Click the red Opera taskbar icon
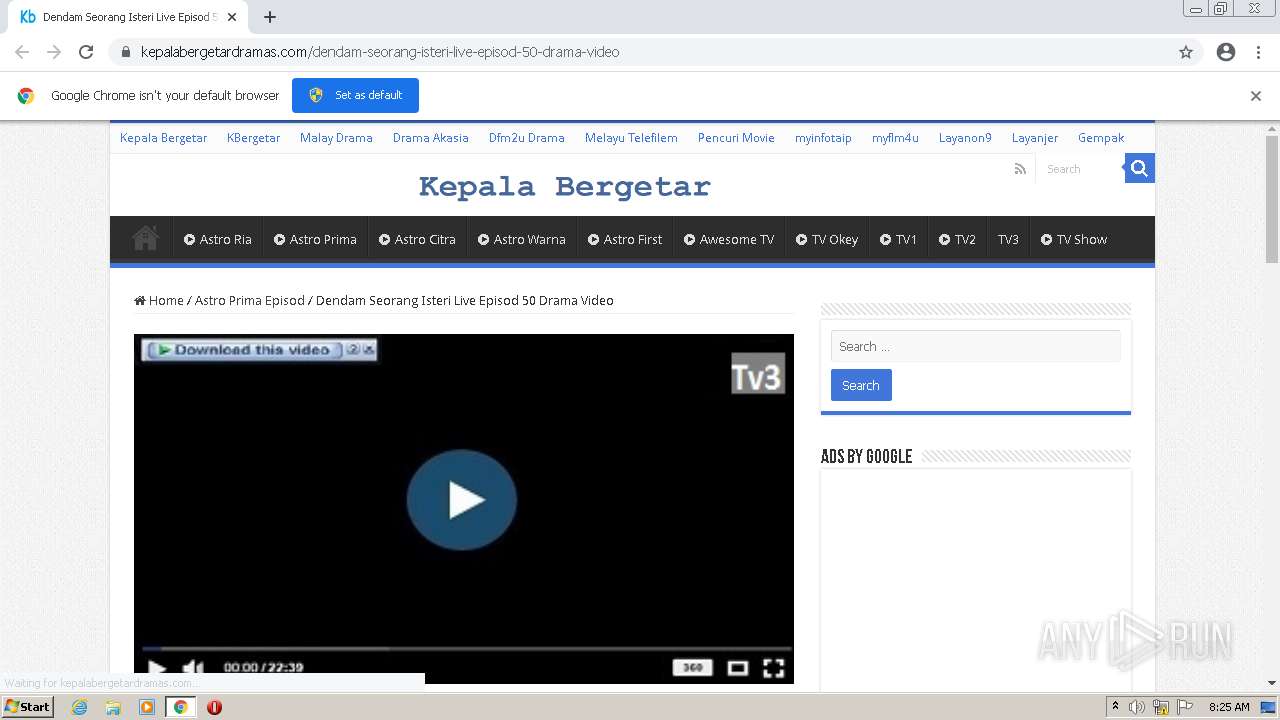 point(214,707)
